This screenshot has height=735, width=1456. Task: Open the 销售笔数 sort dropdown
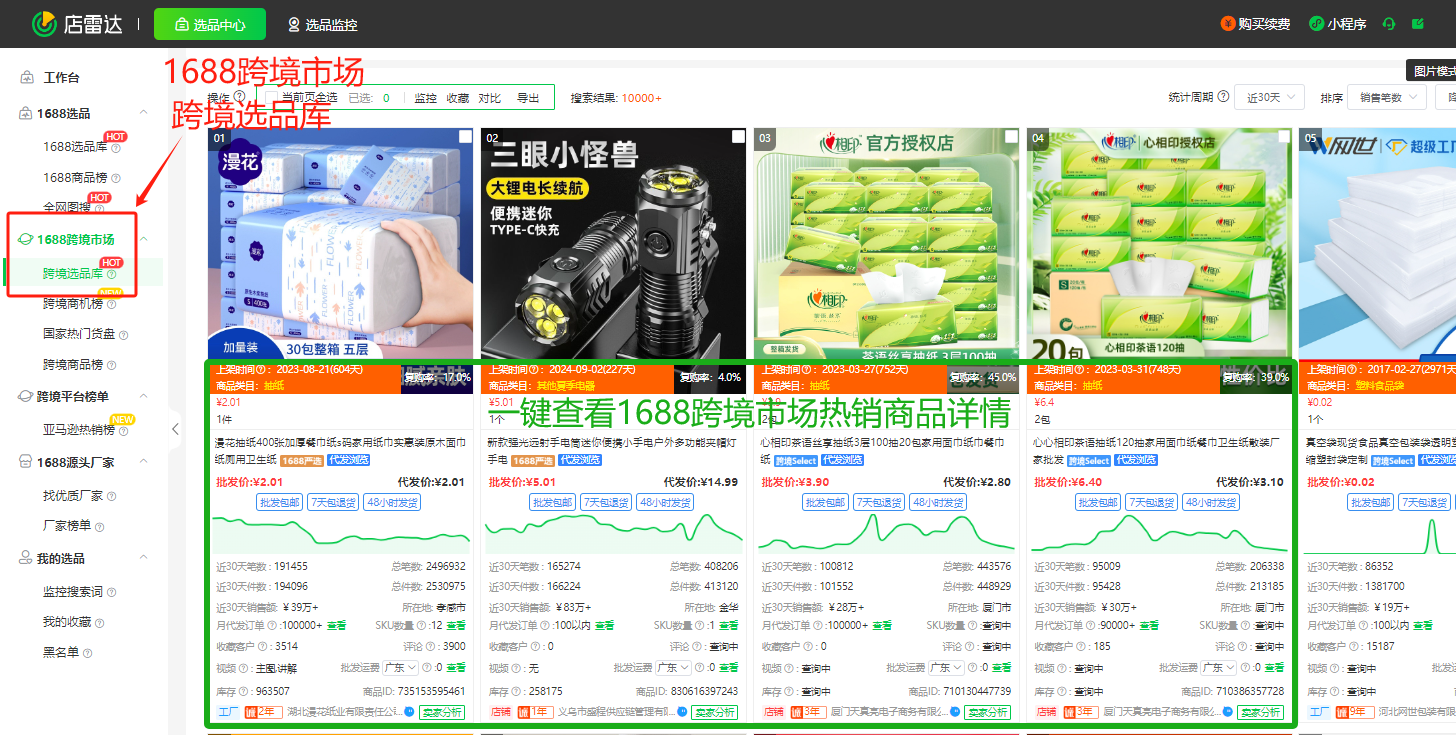coord(1387,95)
